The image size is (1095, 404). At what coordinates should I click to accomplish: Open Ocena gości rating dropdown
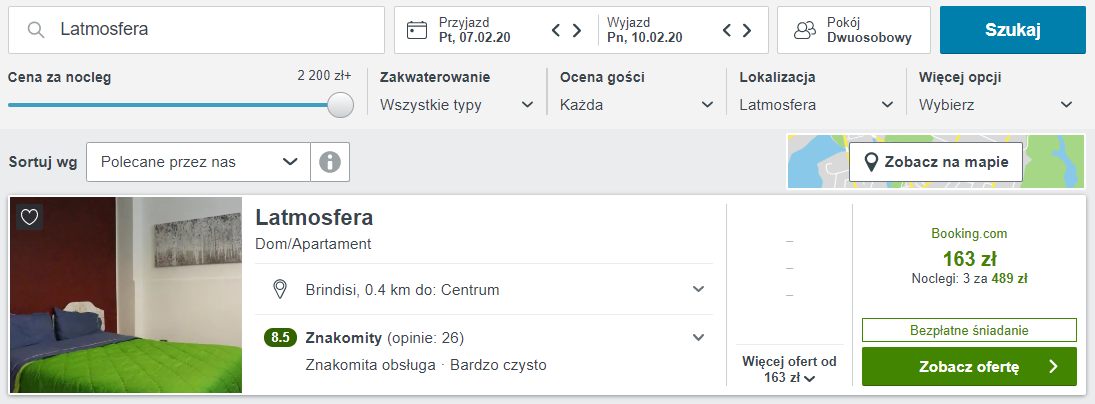pos(637,104)
